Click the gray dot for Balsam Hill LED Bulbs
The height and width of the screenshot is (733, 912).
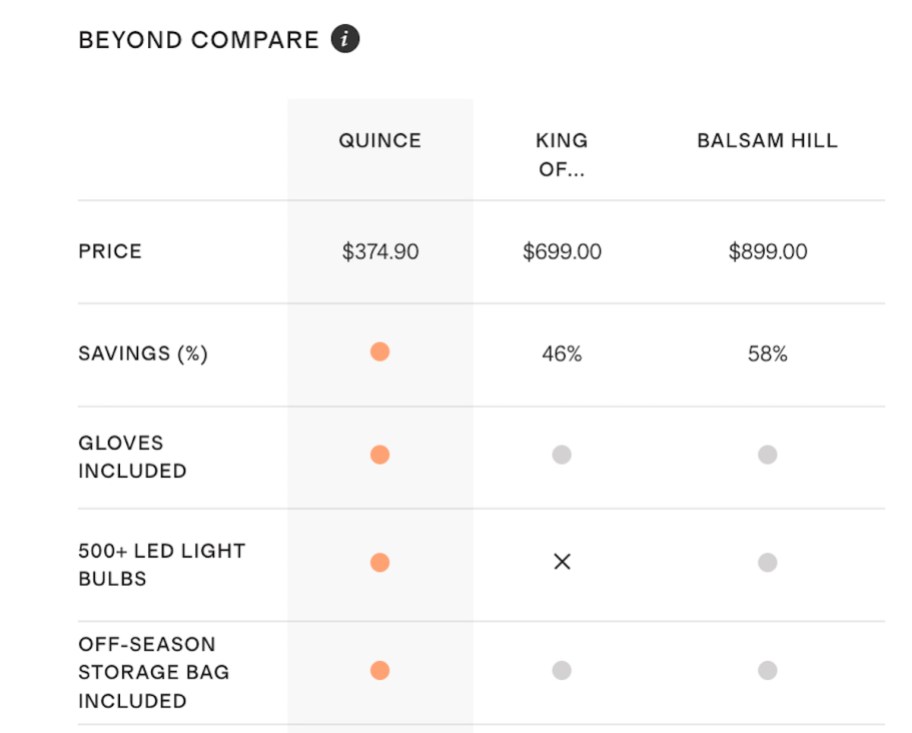click(768, 562)
